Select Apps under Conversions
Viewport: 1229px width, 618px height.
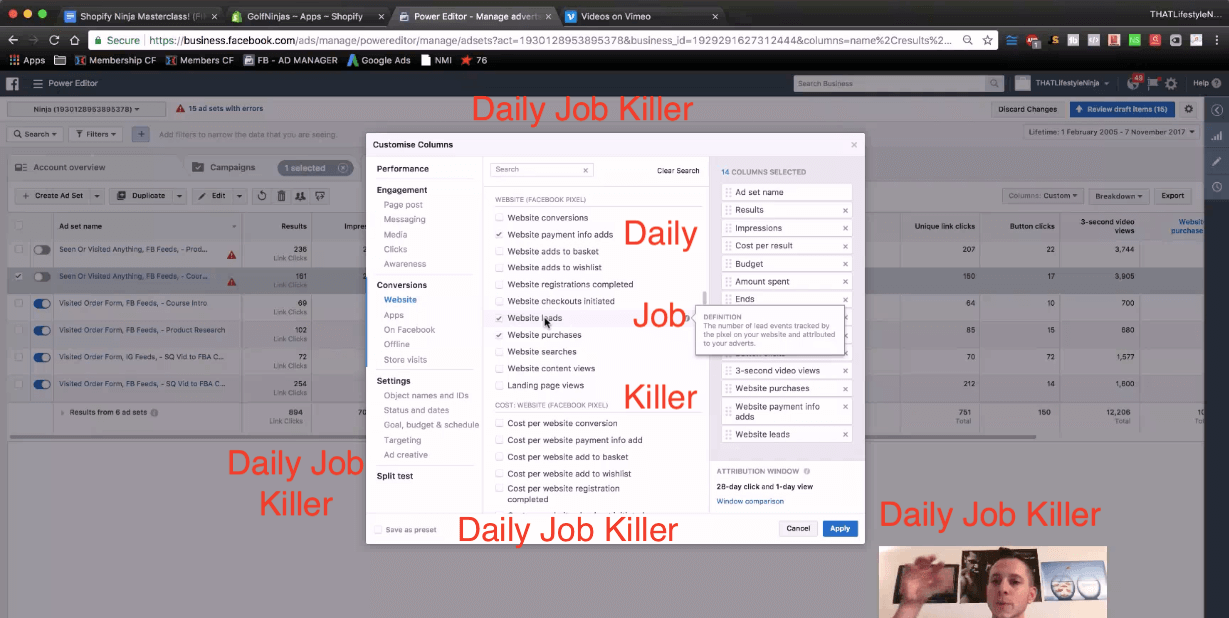(x=394, y=315)
